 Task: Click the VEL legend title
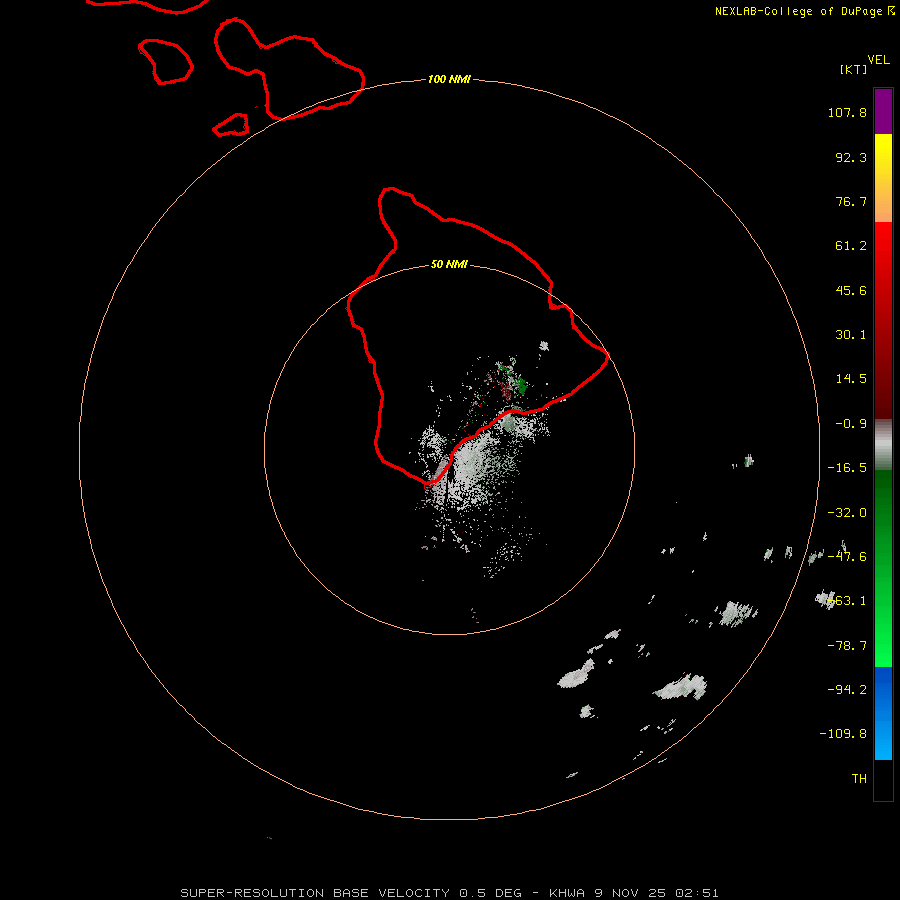[x=878, y=60]
